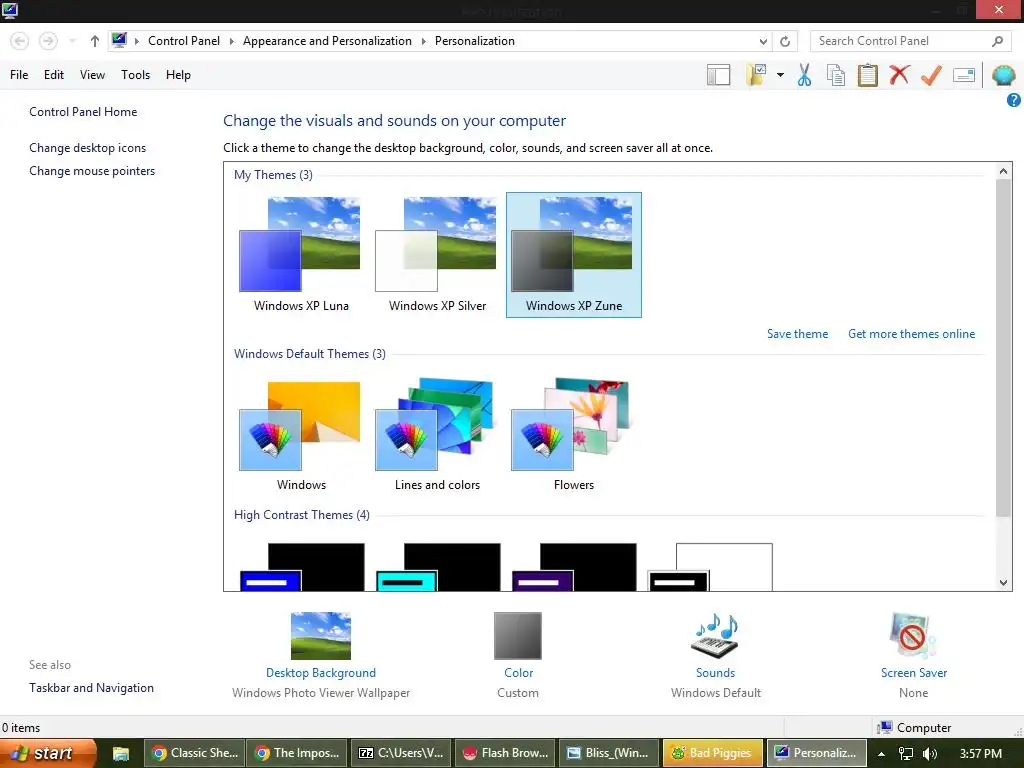Viewport: 1024px width, 768px height.
Task: Click Appearance and Personalization breadcrumb
Action: tap(327, 41)
